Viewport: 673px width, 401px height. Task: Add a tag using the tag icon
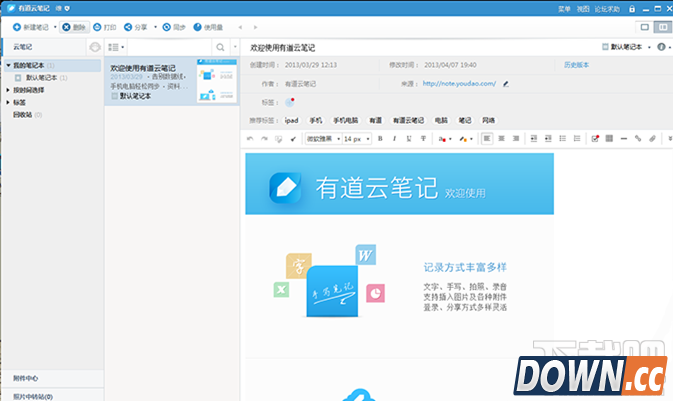290,102
